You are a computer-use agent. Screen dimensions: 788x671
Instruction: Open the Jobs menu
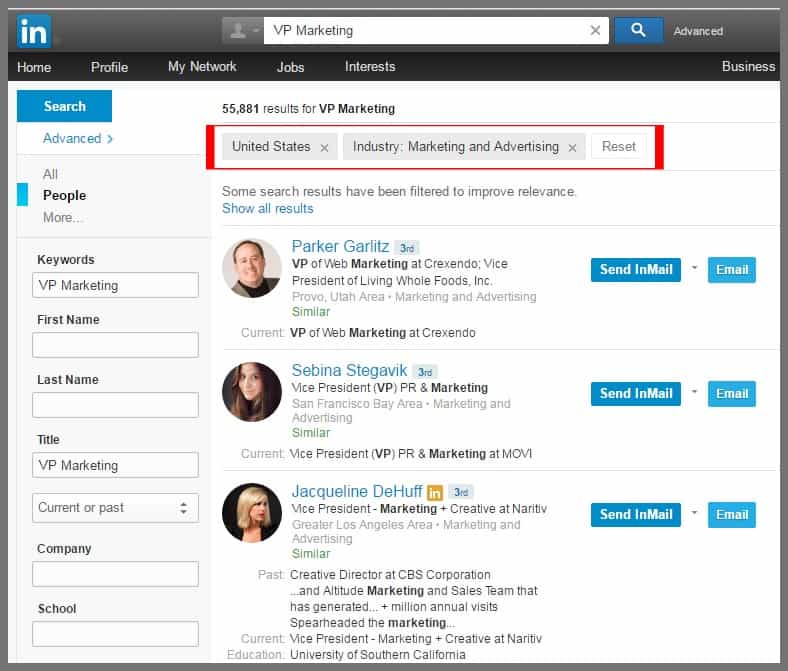290,67
